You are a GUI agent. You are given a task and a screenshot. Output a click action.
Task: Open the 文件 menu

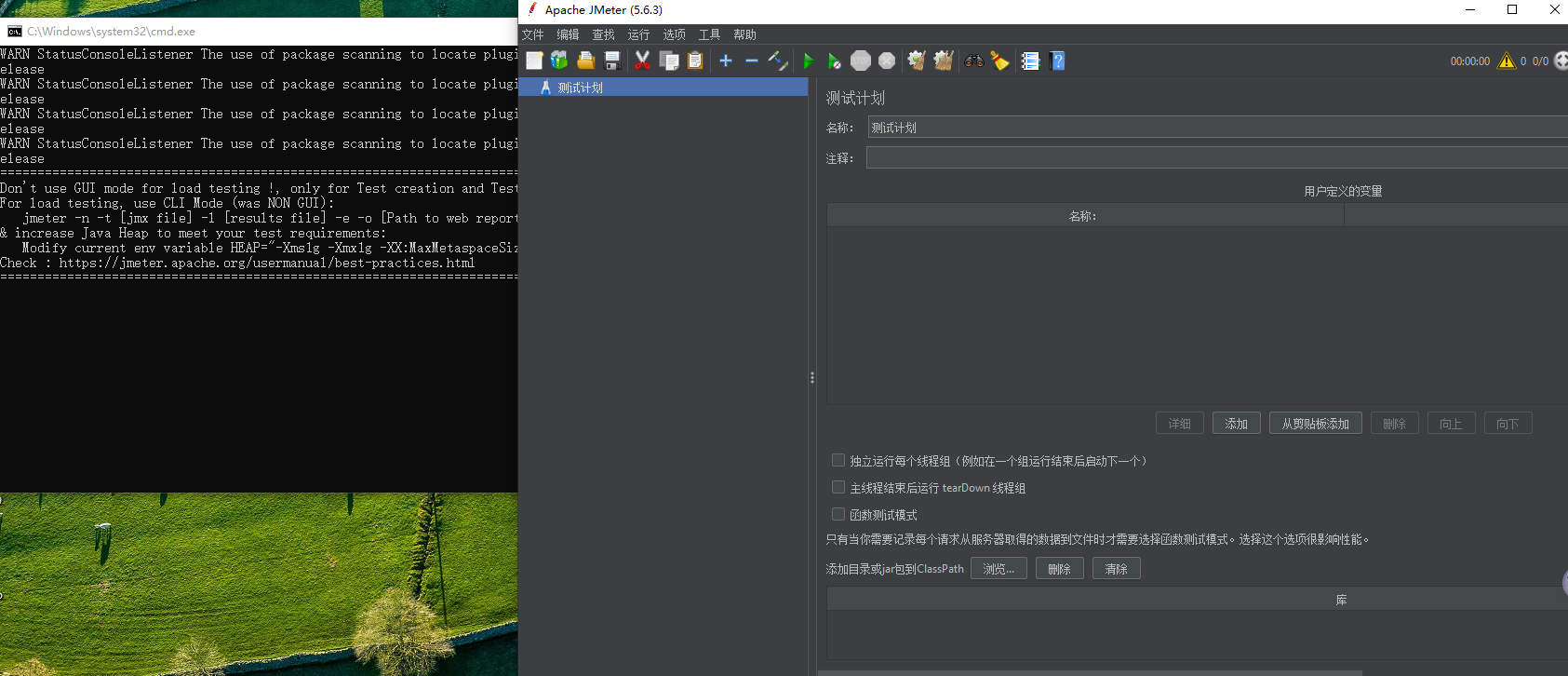533,34
